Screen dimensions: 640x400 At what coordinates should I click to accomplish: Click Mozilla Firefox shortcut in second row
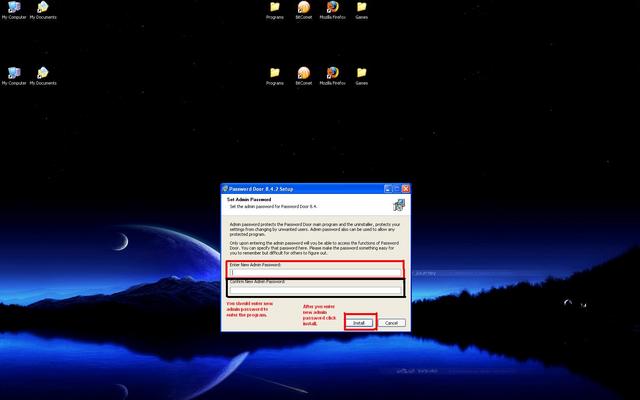pos(332,73)
